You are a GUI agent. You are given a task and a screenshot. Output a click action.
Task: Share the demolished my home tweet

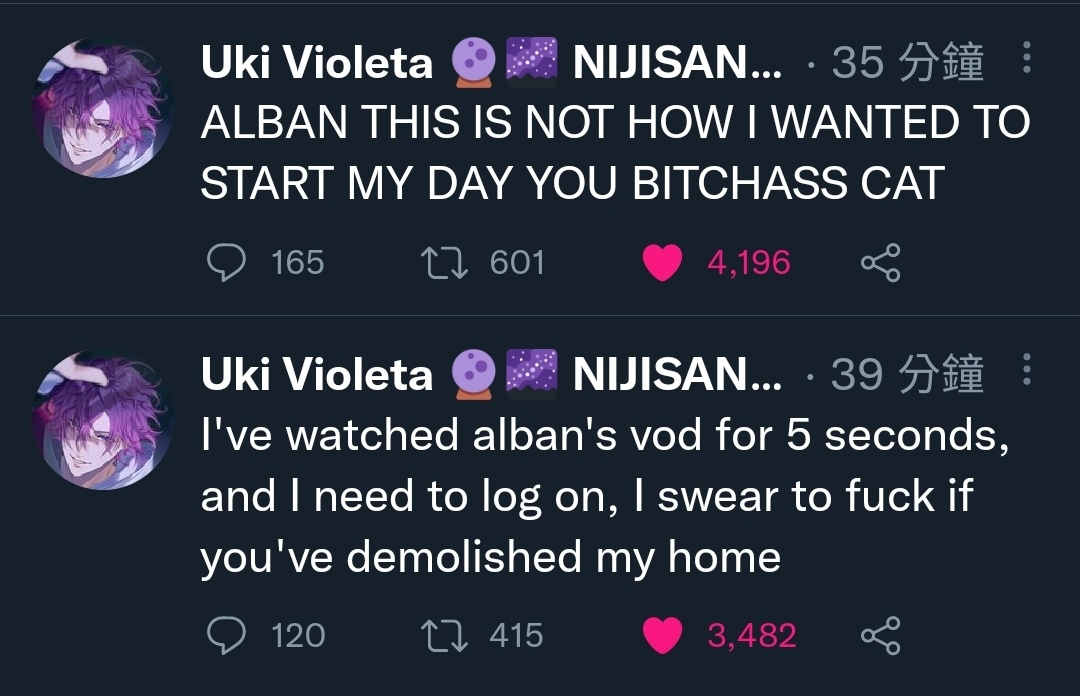coord(880,635)
